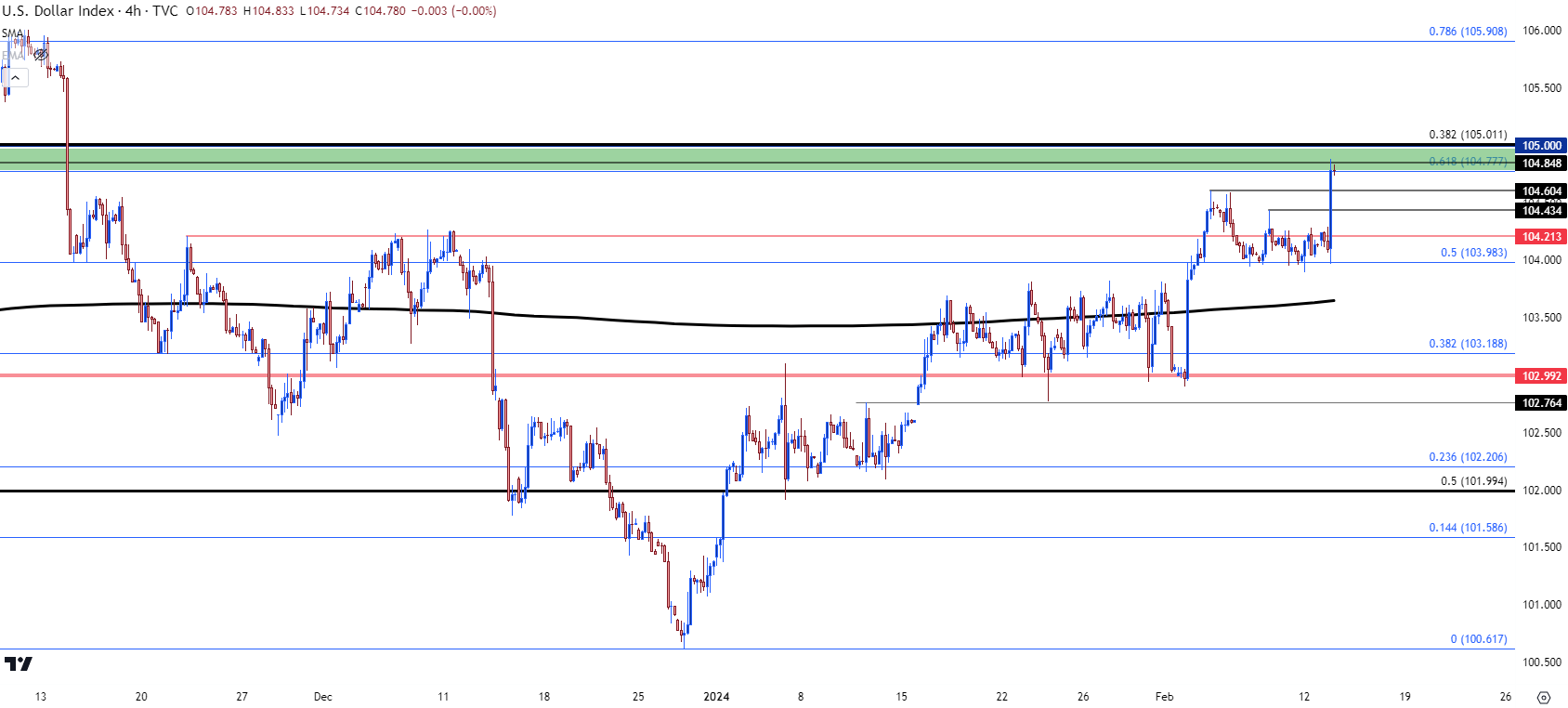The height and width of the screenshot is (708, 1568).
Task: Select Fibonacci label 0.5 (103.983)
Action: (1474, 253)
